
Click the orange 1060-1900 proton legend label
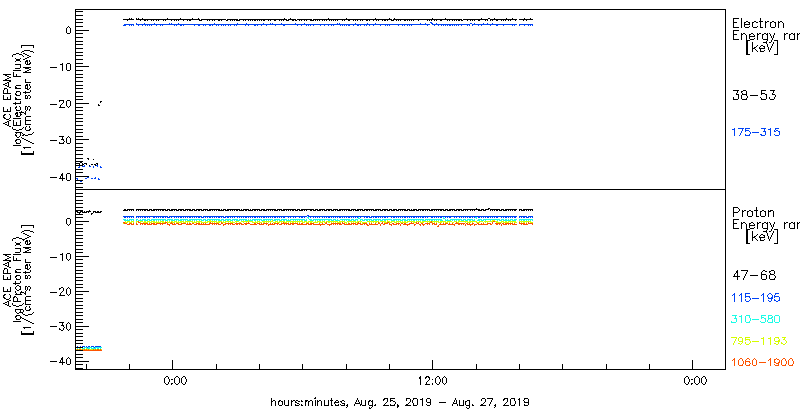pos(763,363)
